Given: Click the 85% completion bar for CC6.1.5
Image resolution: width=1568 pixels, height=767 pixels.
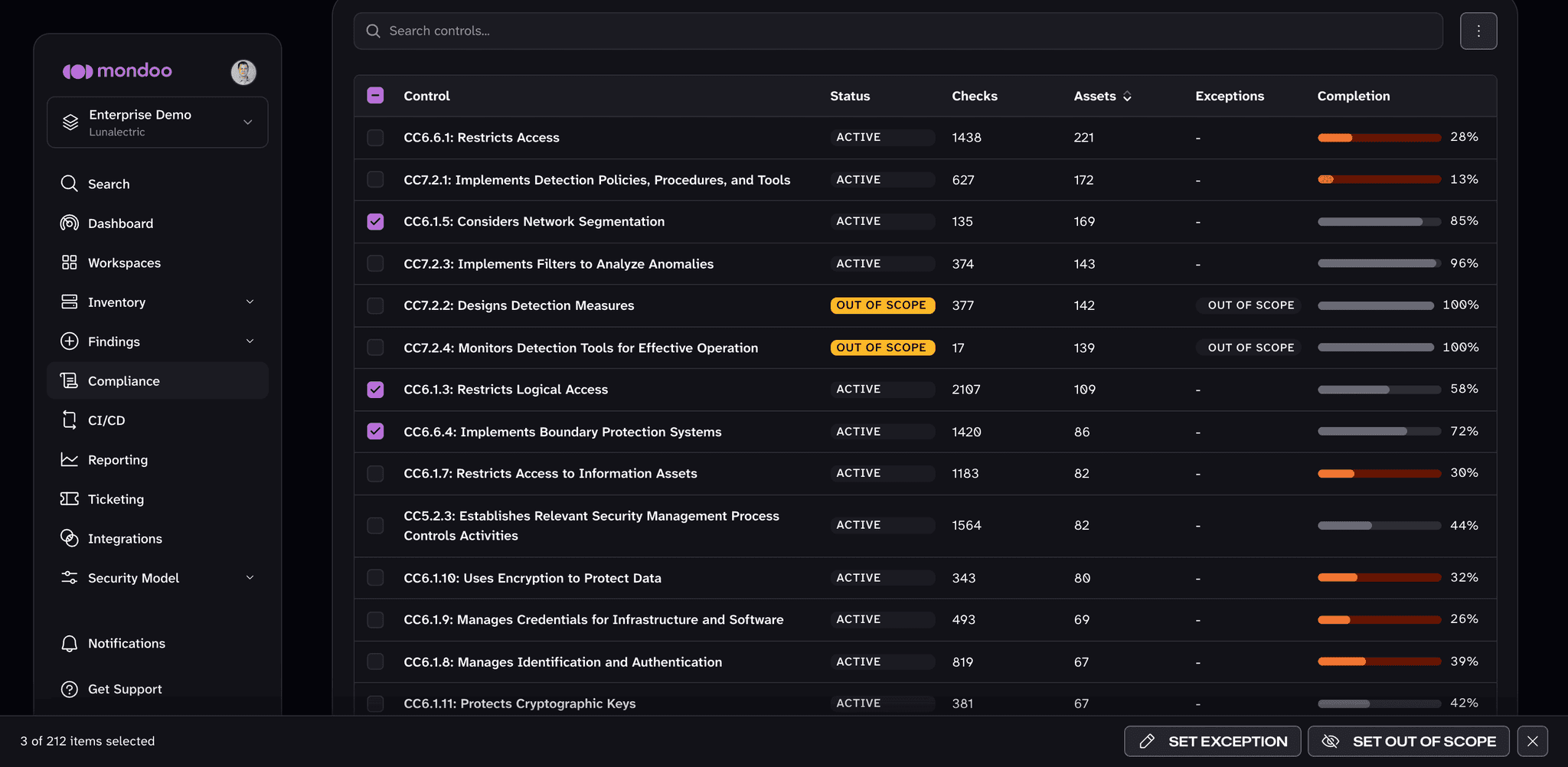Looking at the screenshot, I should point(1380,222).
